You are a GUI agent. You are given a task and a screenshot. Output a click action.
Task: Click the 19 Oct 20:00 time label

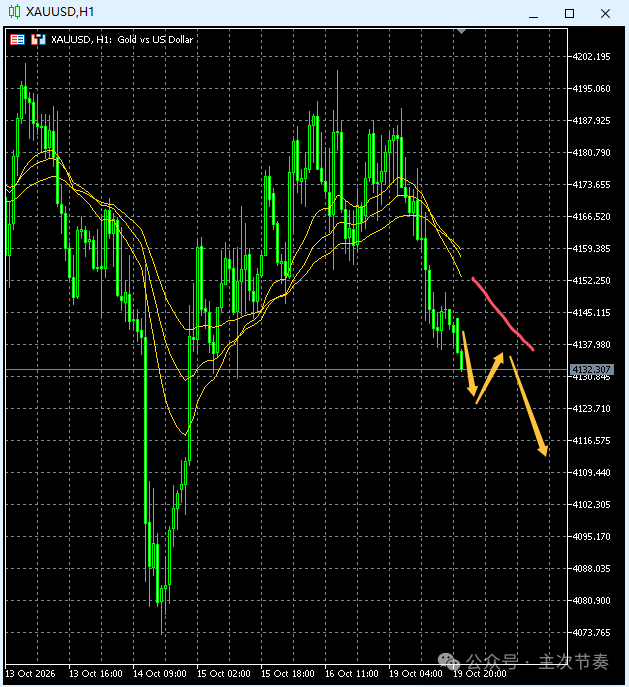pos(480,673)
